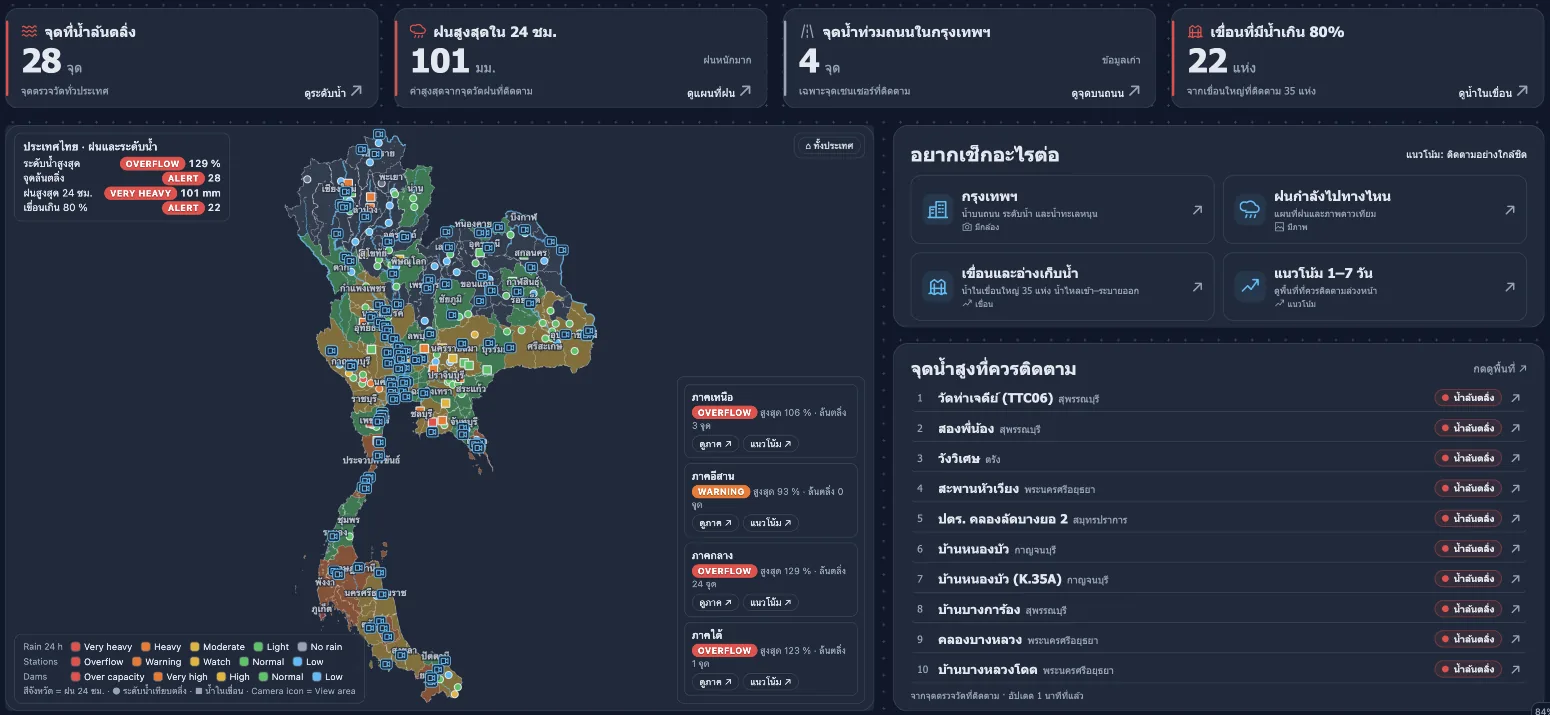Click แนวโน้ม button under ภาคเหนือ
Image resolution: width=1550 pixels, height=715 pixels.
[770, 444]
